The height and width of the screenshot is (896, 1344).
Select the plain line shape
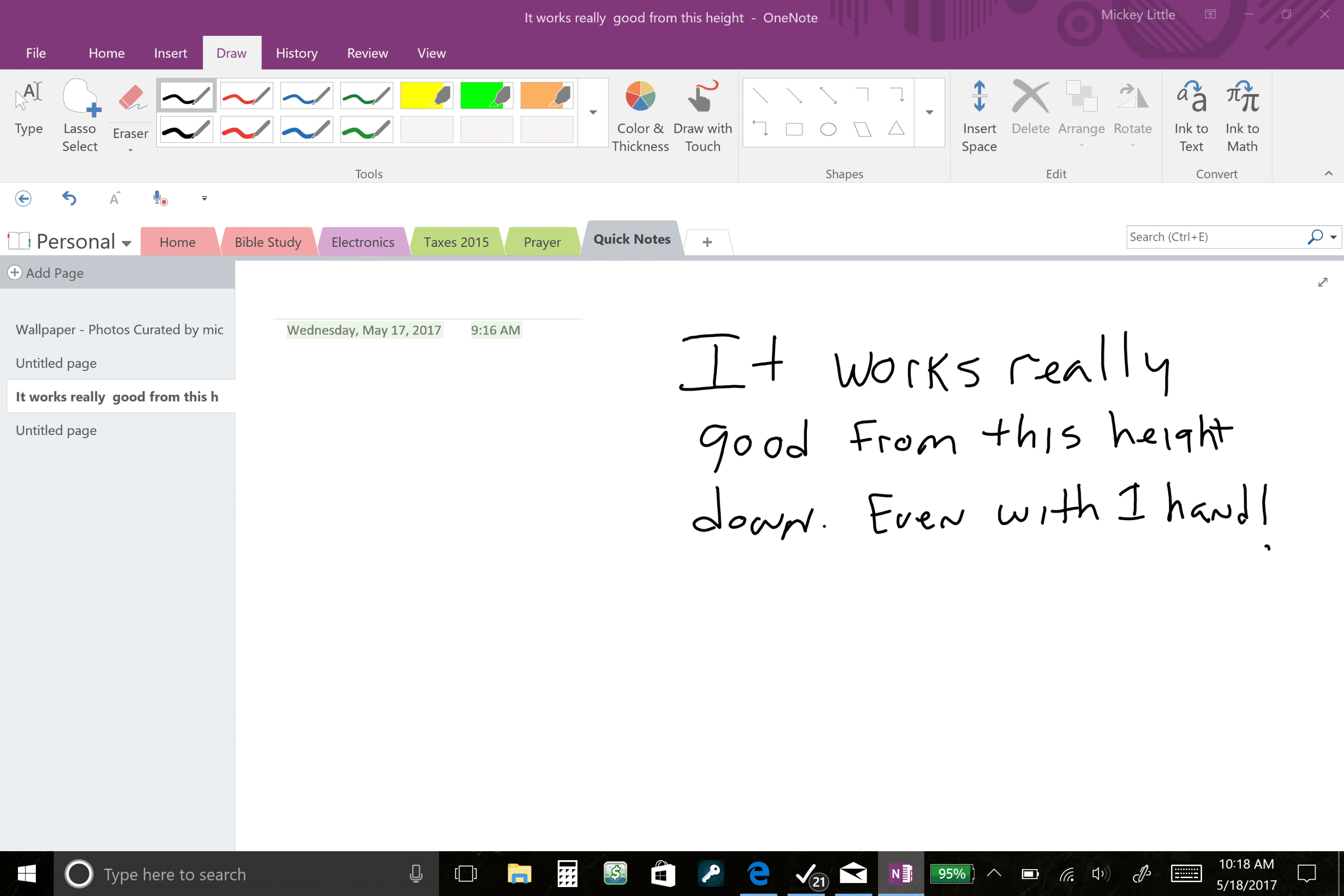pos(760,96)
